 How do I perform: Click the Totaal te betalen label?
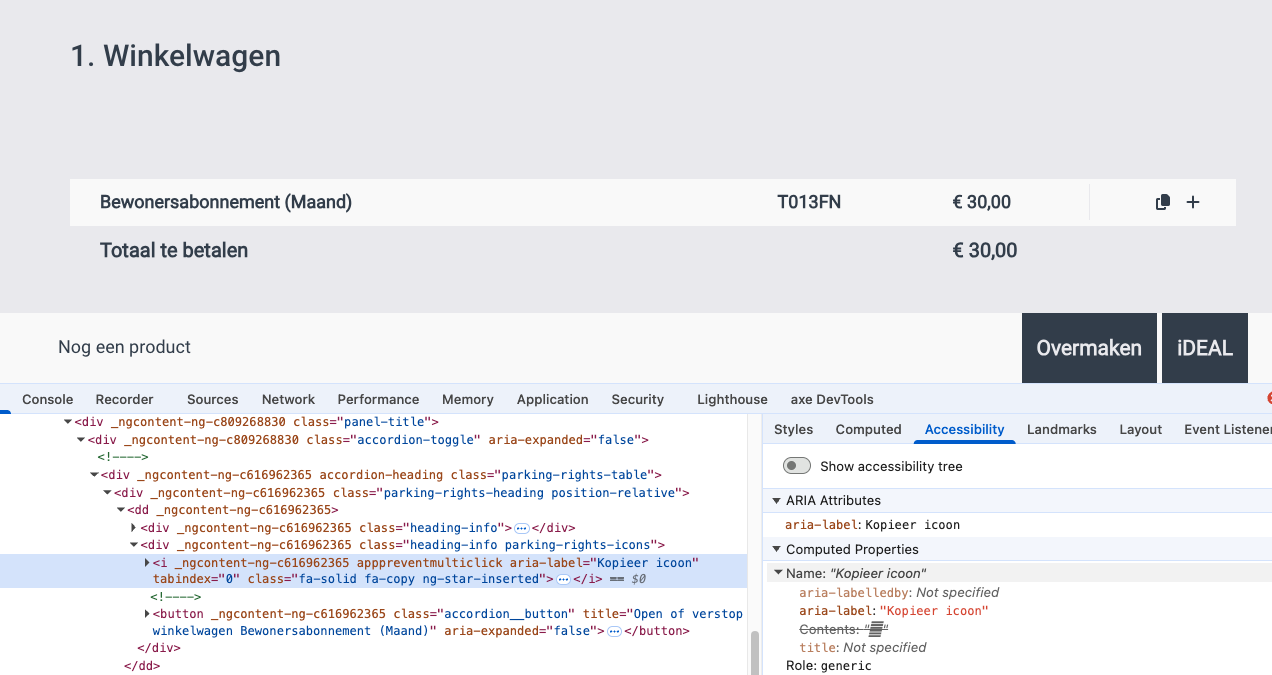(x=174, y=251)
